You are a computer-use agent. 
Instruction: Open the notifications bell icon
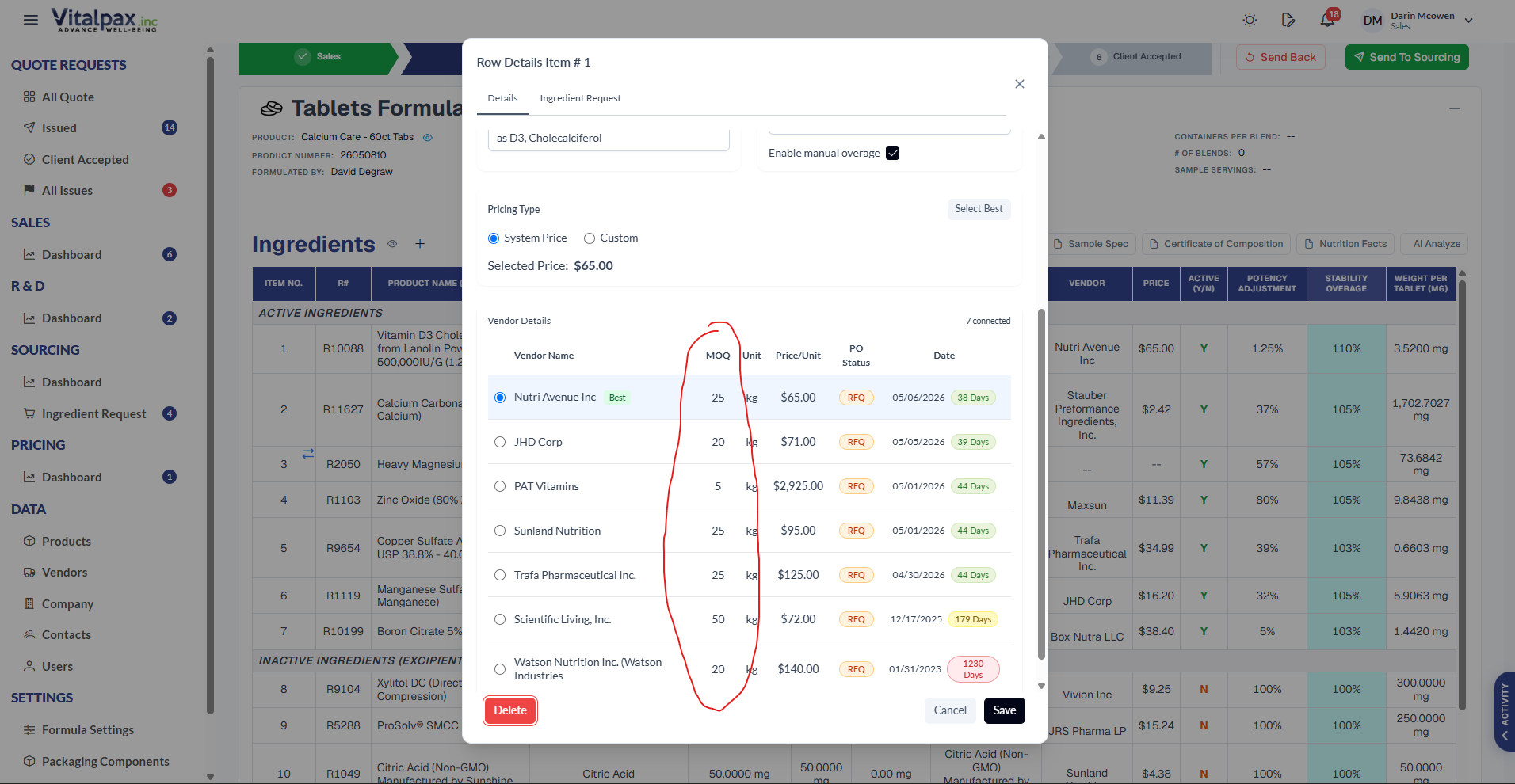click(1327, 20)
